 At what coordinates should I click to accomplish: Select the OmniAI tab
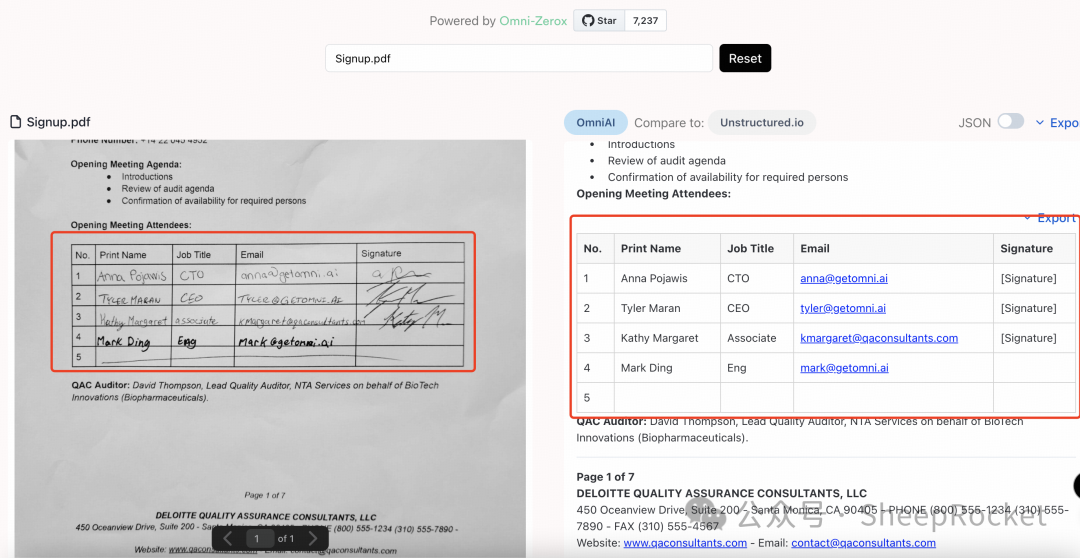596,123
